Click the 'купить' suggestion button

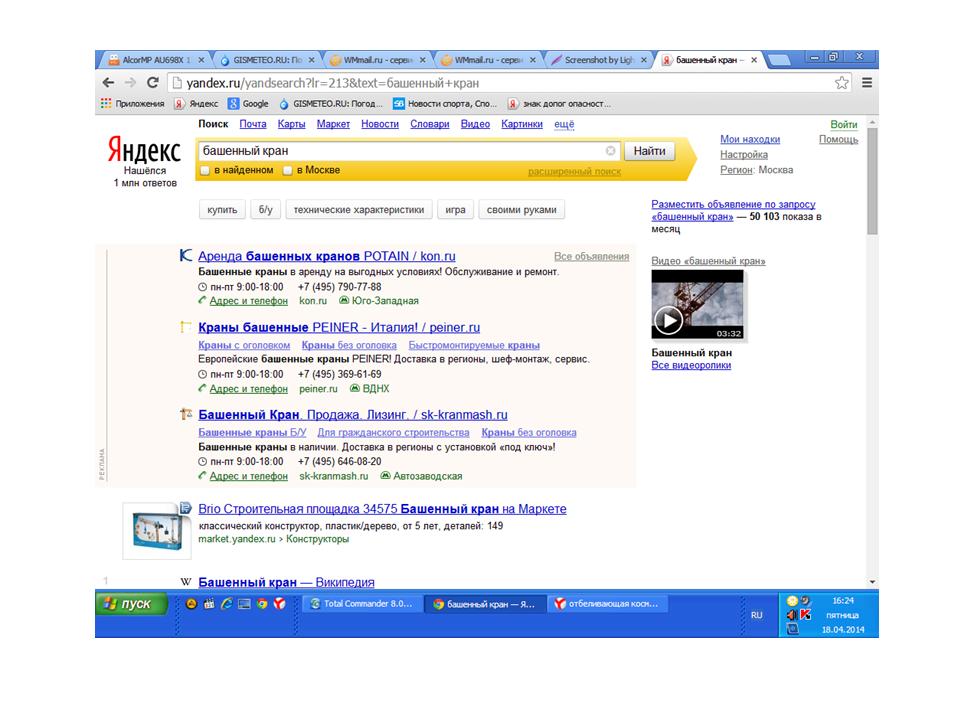[222, 209]
